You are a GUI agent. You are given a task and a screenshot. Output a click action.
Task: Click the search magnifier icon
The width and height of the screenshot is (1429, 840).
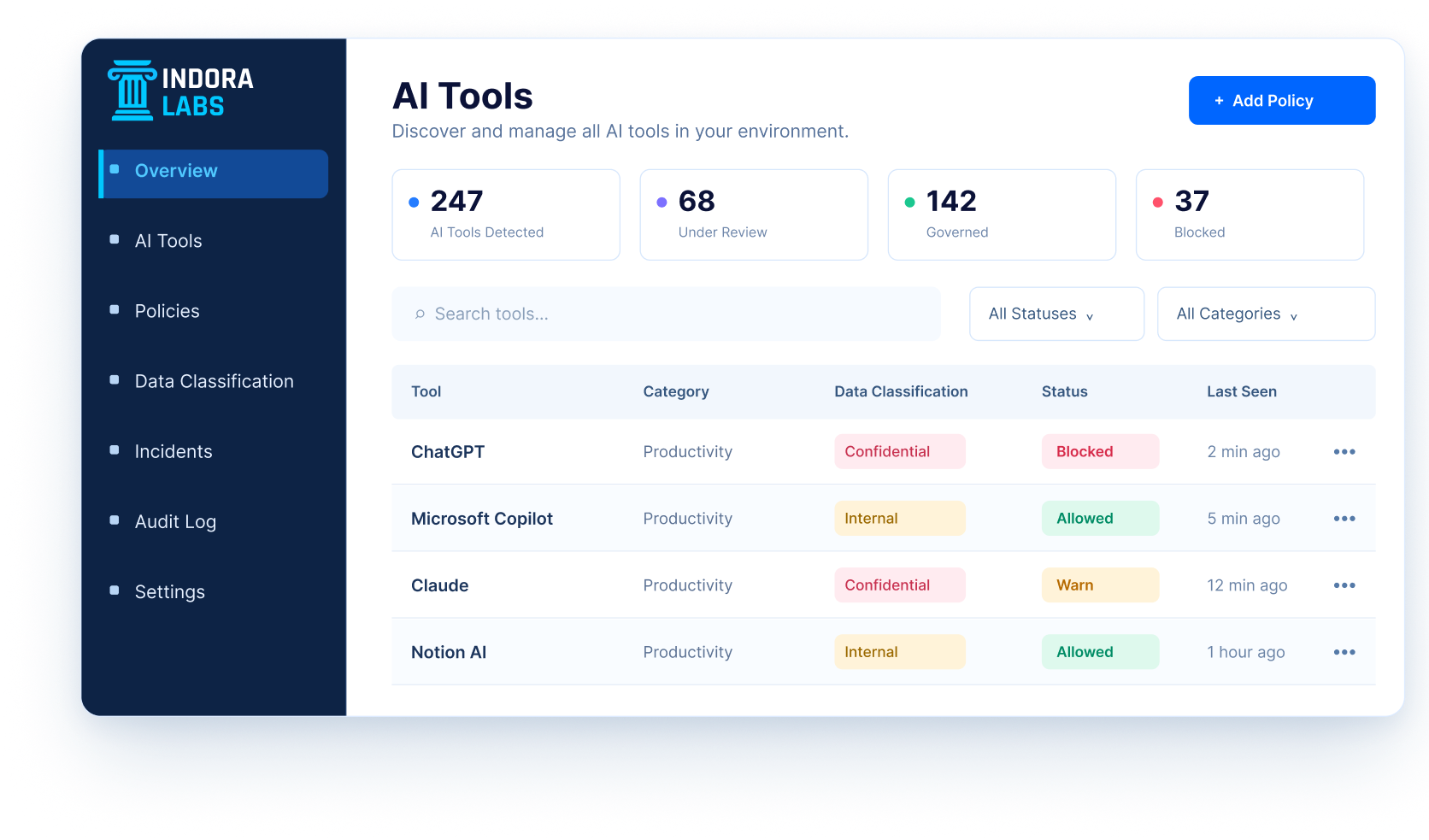point(420,314)
